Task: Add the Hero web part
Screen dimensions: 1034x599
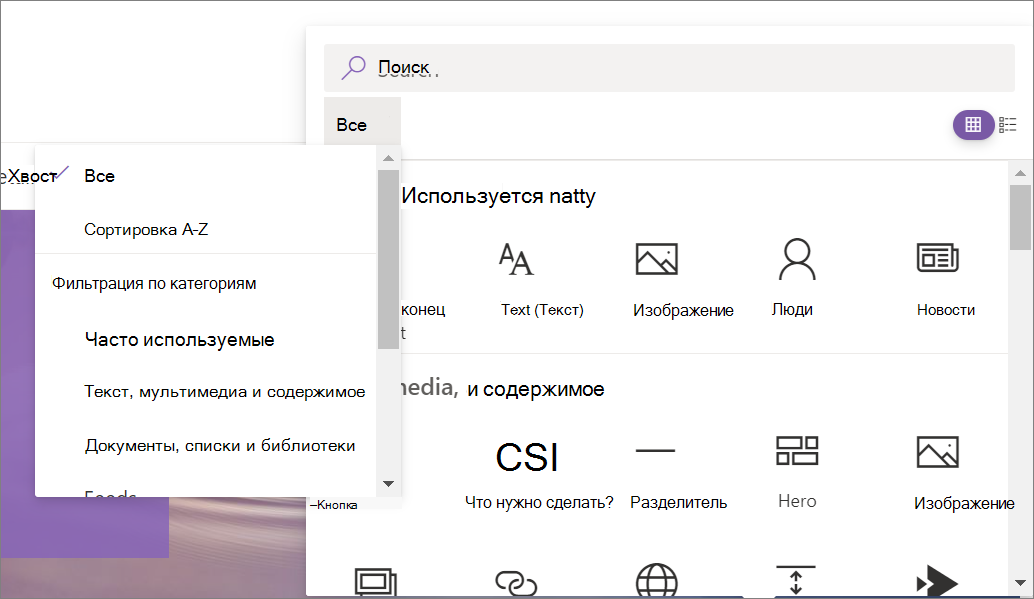Action: pos(797,472)
